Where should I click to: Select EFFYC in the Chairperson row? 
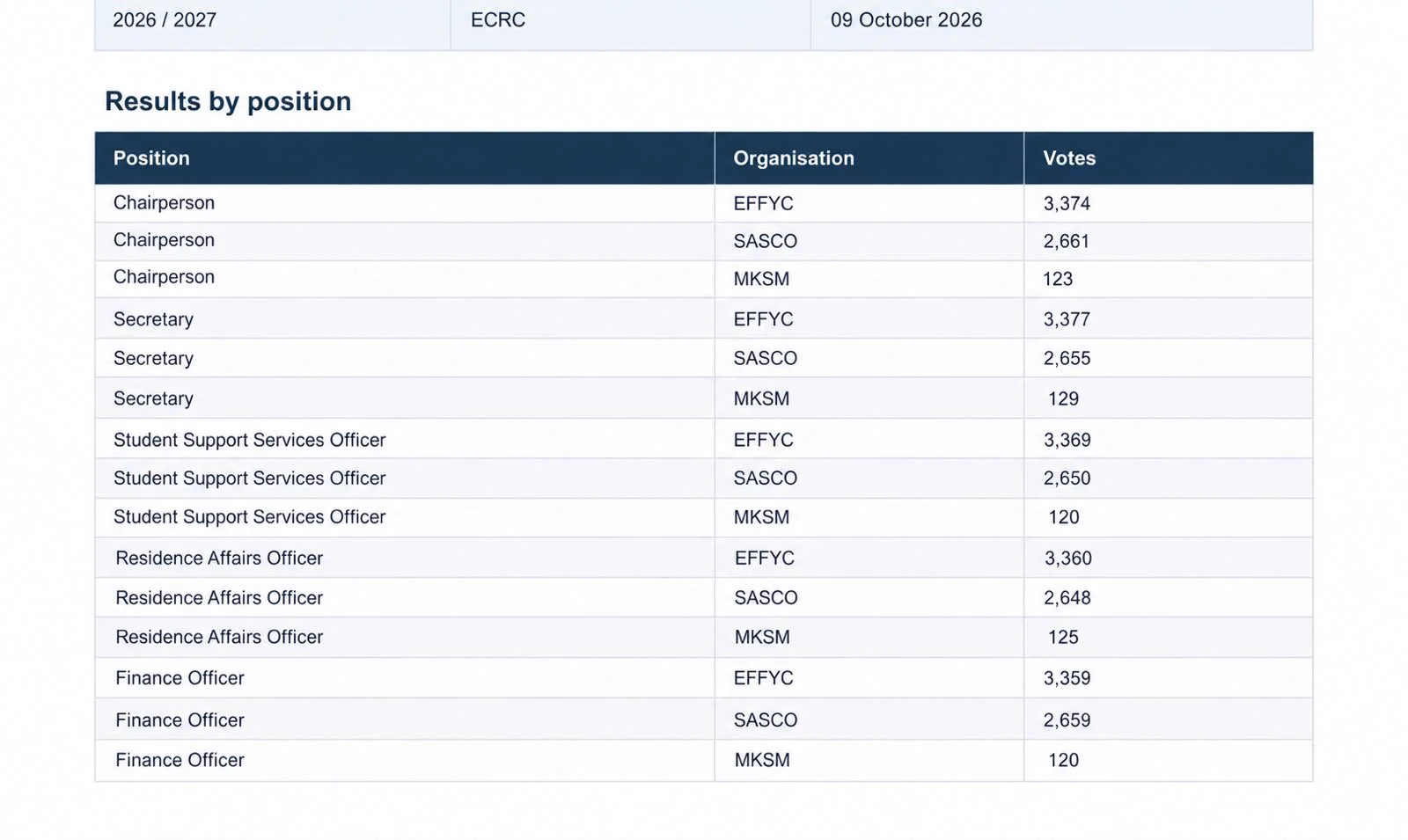pyautogui.click(x=763, y=203)
